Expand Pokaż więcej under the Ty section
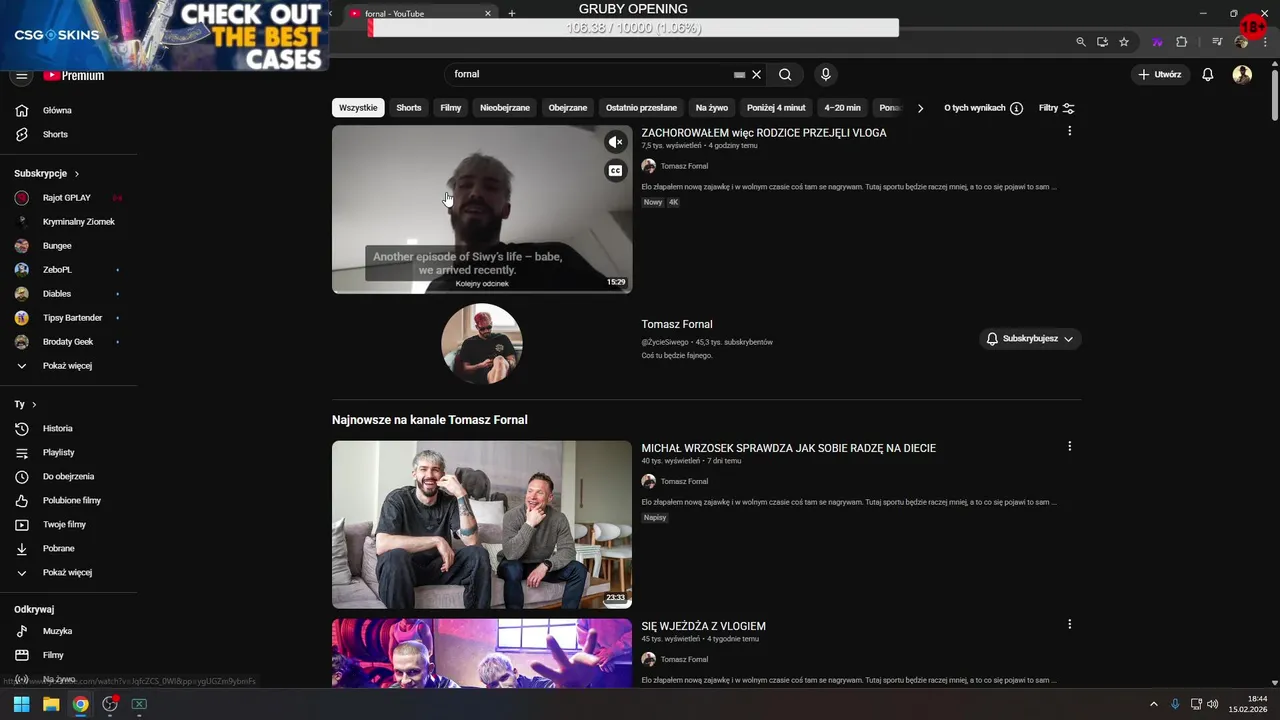This screenshot has height=720, width=1280. 68,573
